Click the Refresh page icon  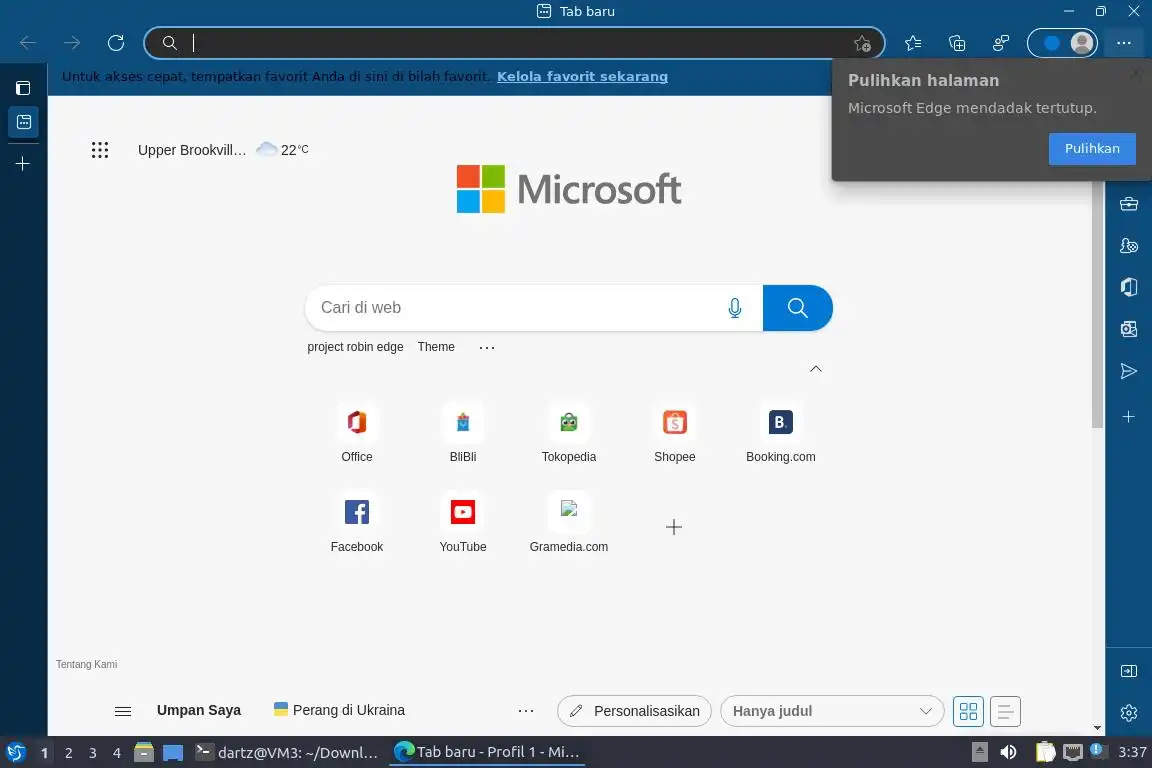coord(116,43)
